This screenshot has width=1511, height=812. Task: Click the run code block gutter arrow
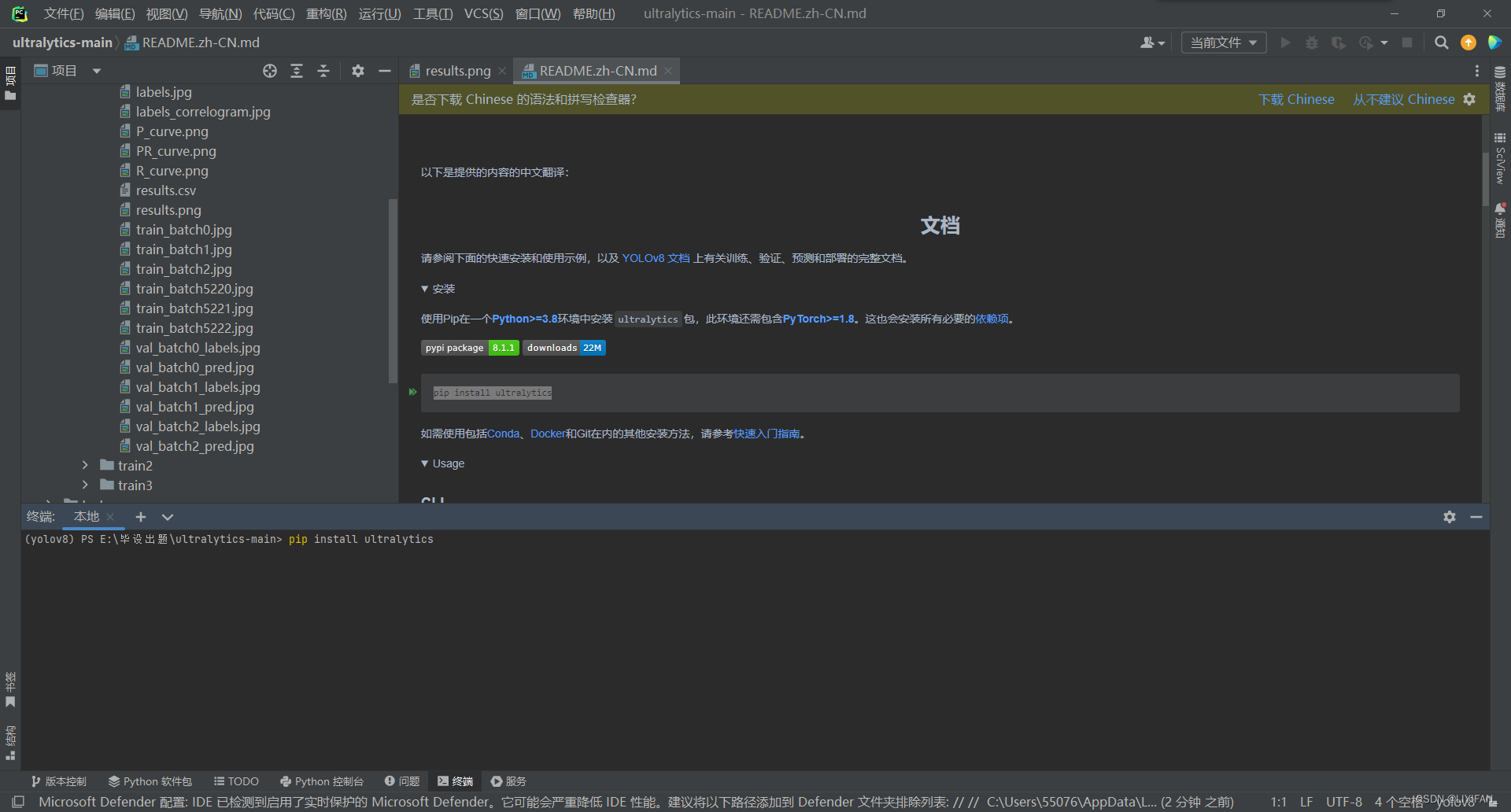(412, 392)
